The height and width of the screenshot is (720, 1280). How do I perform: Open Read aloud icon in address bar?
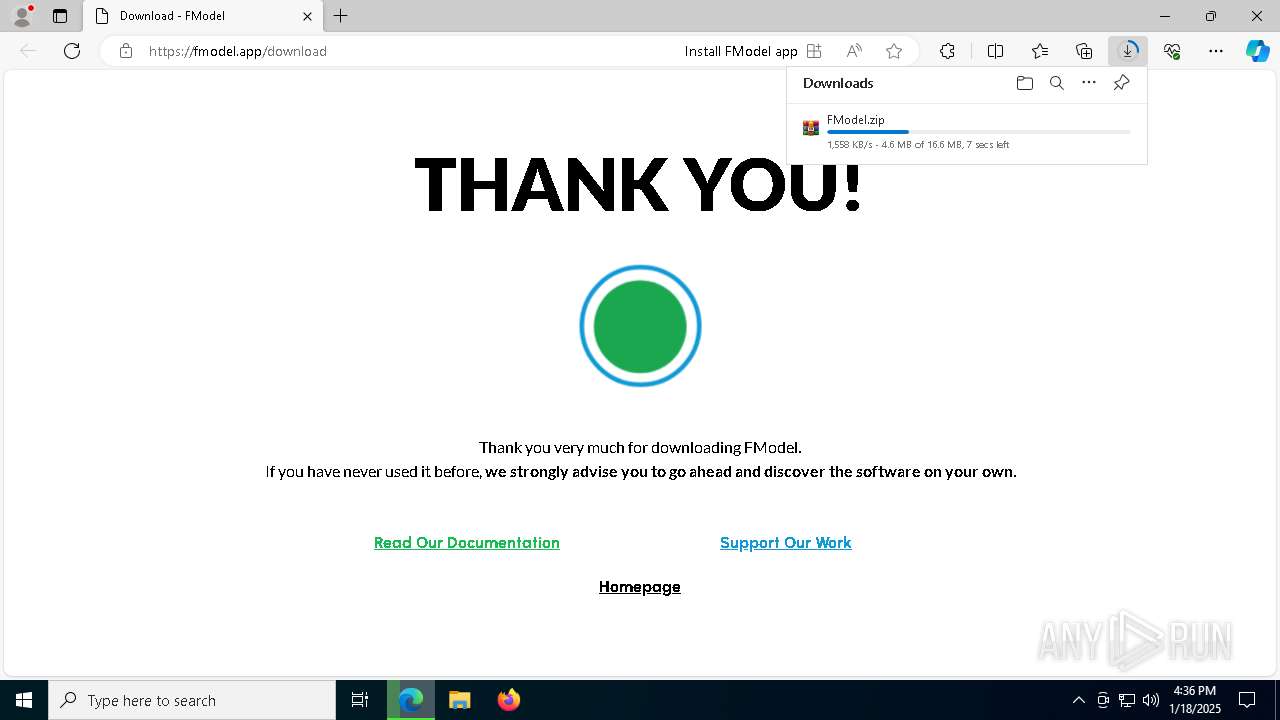click(854, 51)
